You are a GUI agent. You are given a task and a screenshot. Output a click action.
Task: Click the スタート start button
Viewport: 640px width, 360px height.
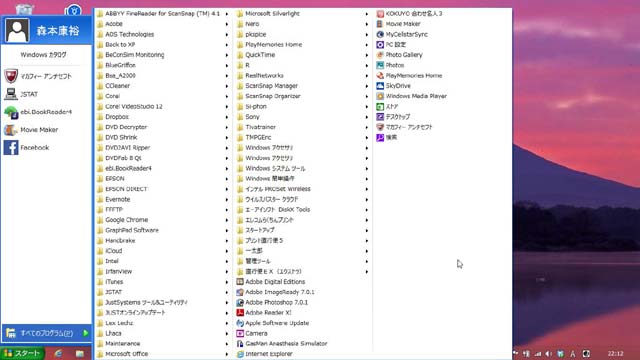(x=22, y=353)
